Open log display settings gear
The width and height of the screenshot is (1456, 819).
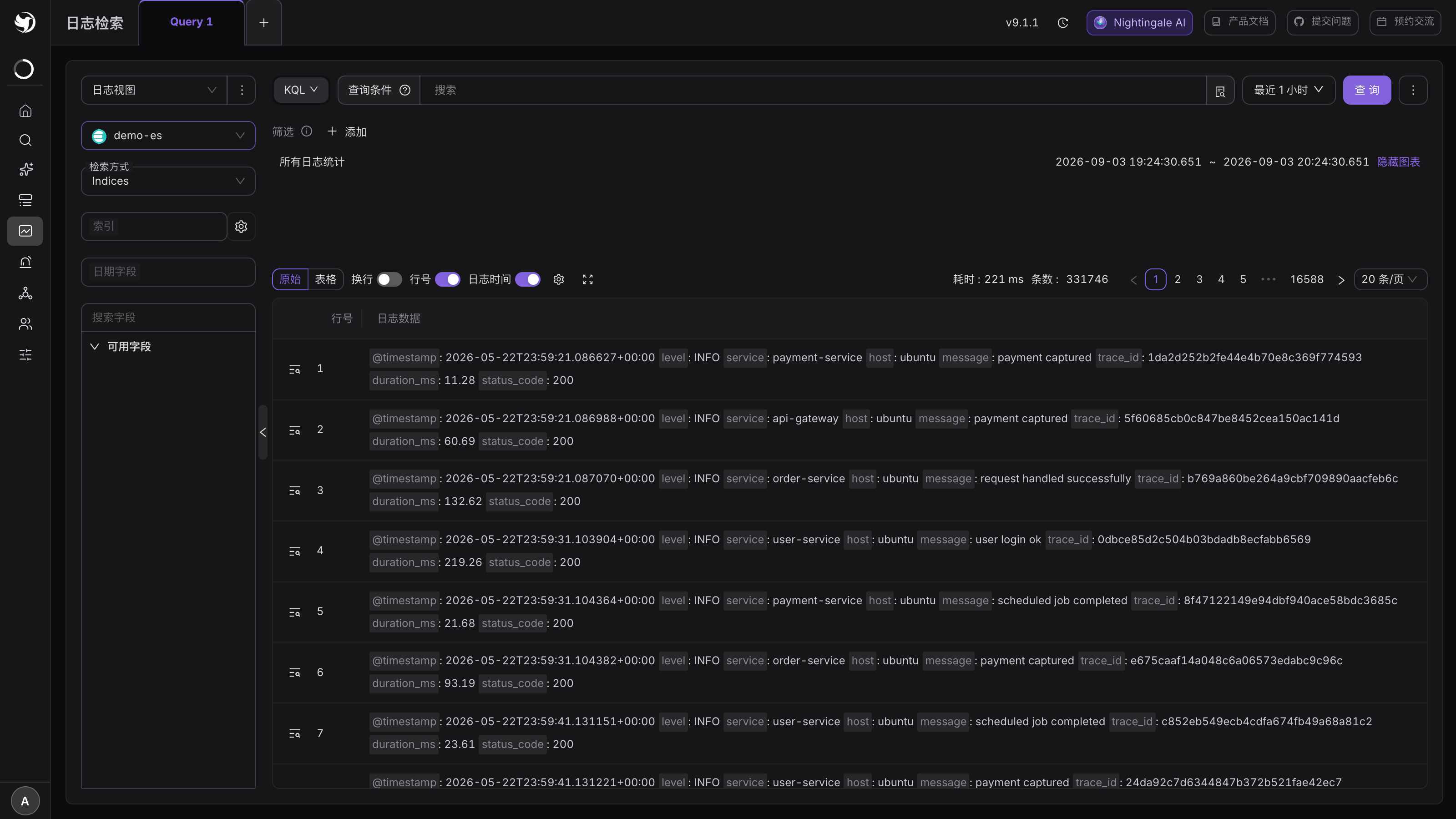click(558, 279)
